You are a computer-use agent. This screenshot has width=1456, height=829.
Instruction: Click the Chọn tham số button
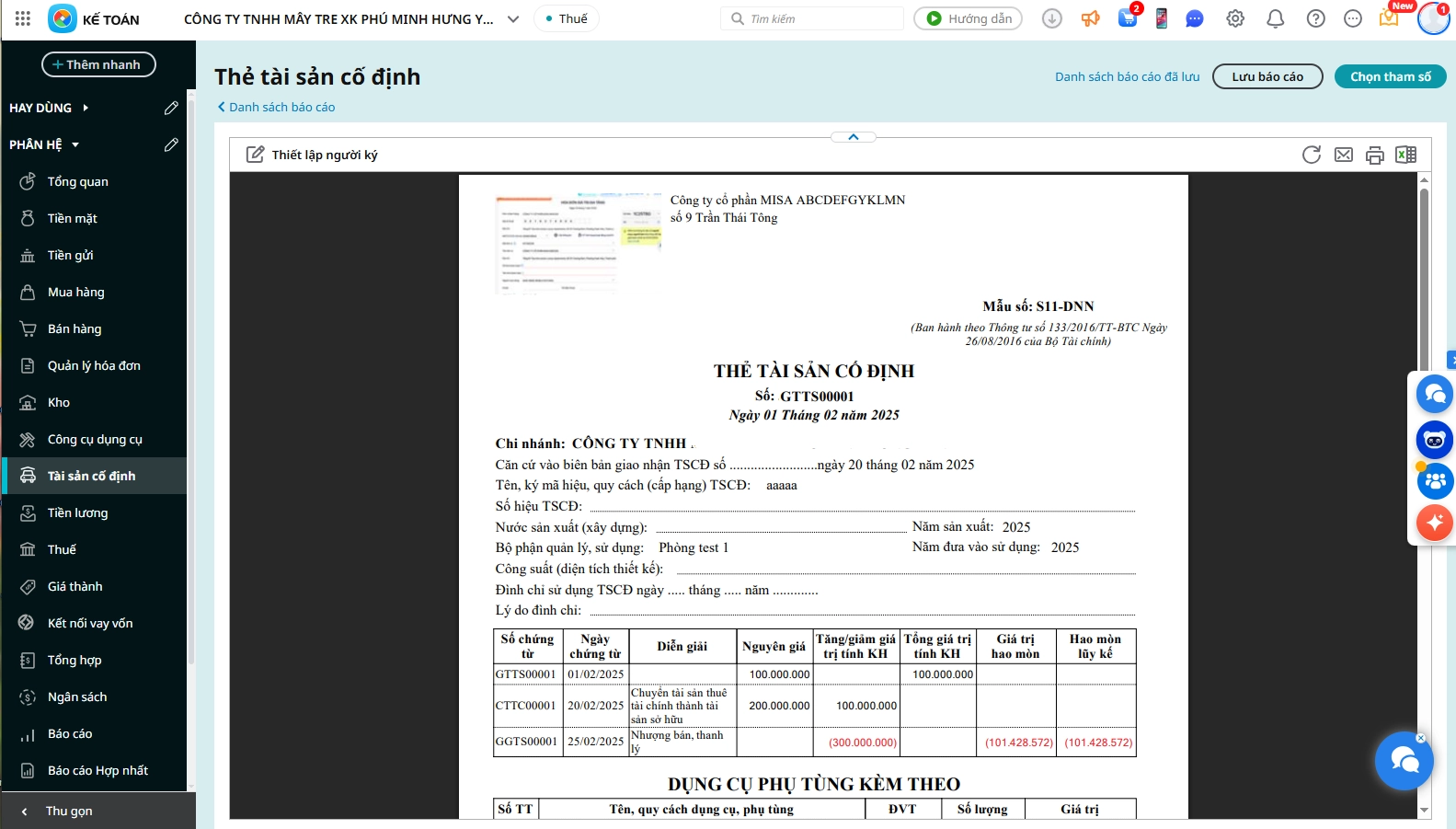click(x=1390, y=76)
